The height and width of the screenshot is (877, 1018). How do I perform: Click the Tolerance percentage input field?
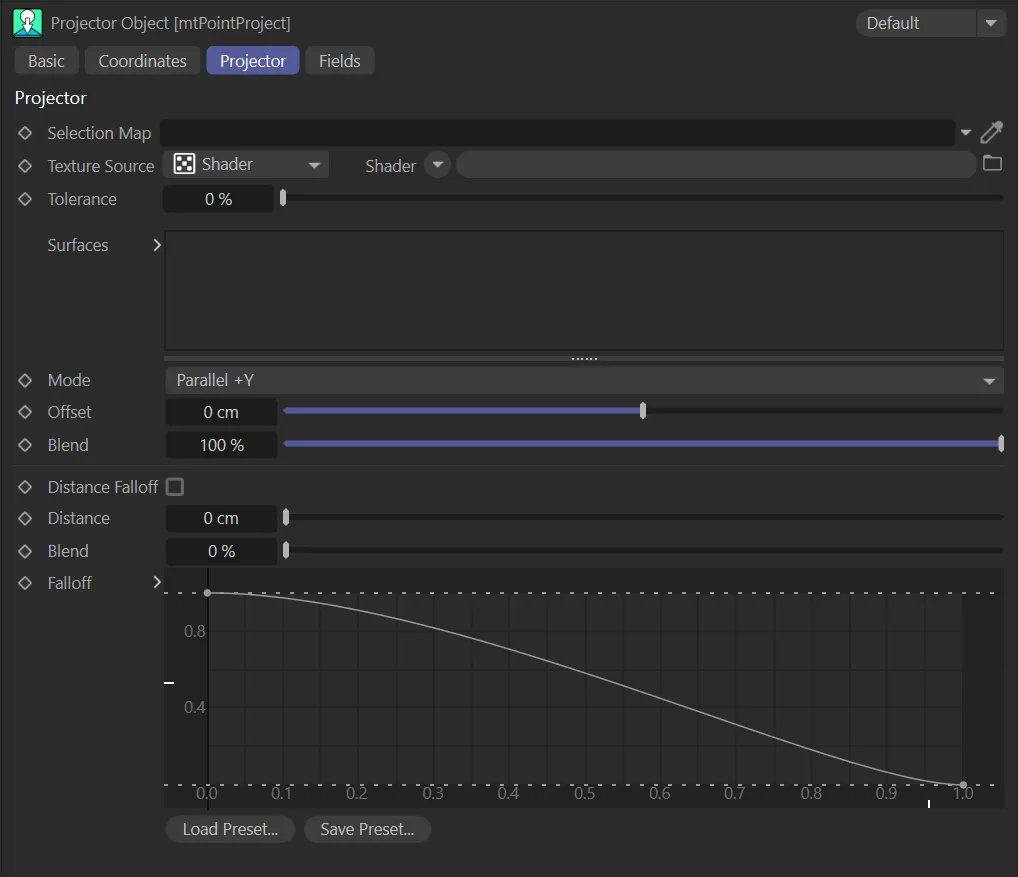[x=218, y=199]
